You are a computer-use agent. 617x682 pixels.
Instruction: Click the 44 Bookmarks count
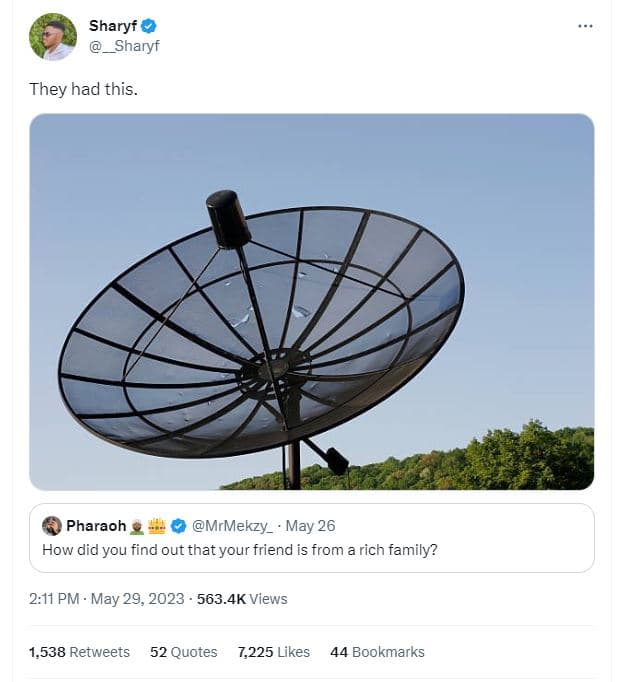377,652
